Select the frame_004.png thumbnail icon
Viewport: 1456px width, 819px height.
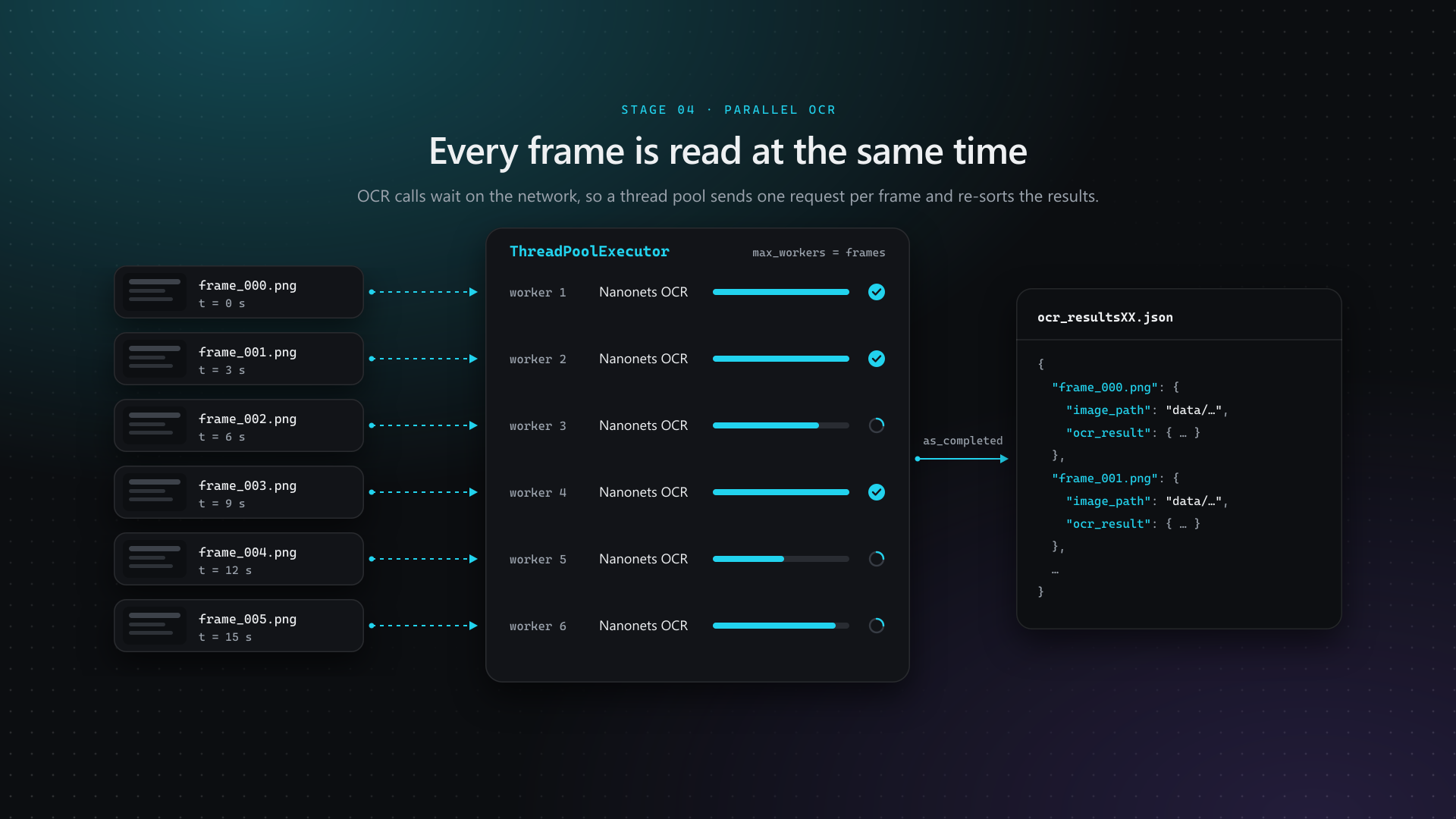[x=155, y=559]
